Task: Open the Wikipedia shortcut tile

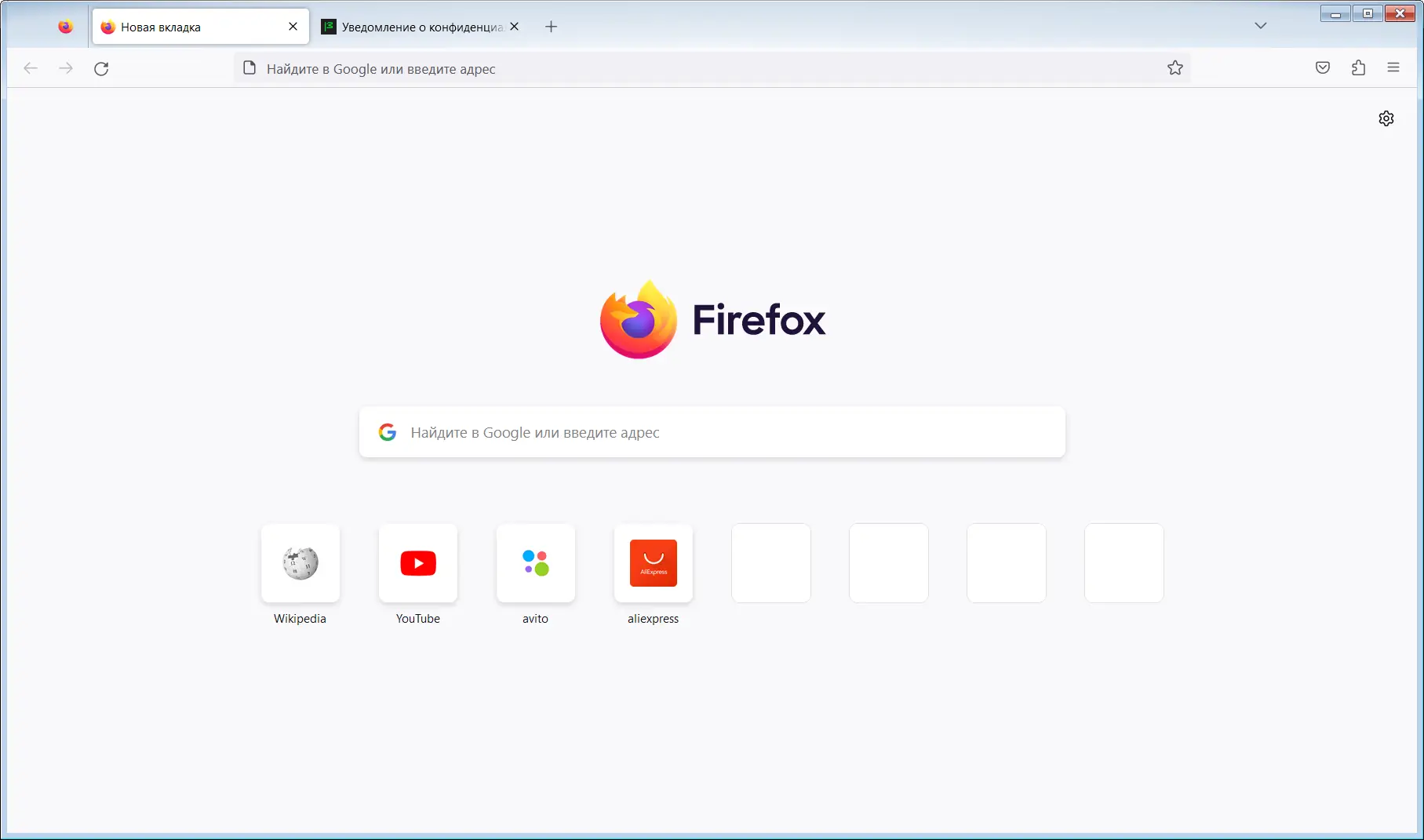Action: [x=300, y=563]
